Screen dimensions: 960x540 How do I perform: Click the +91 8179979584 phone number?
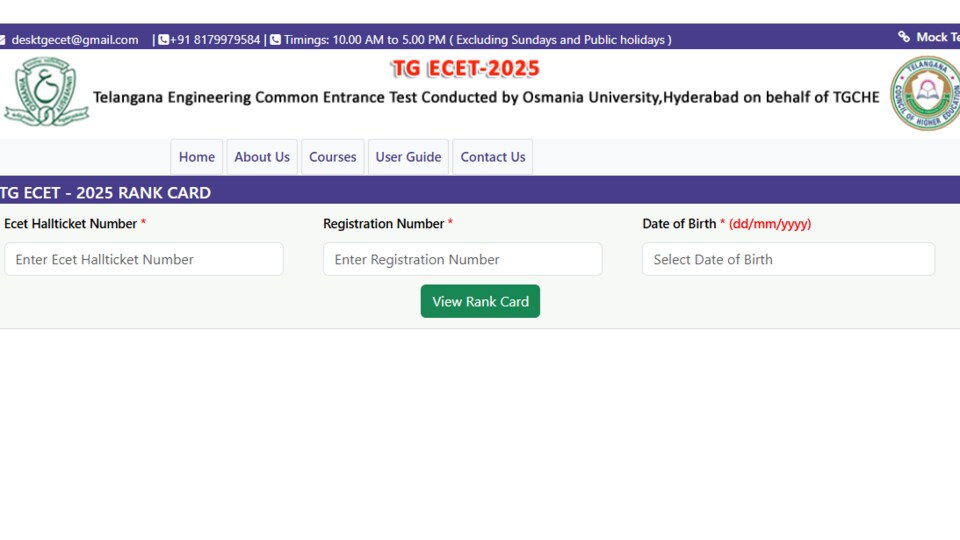tap(215, 40)
